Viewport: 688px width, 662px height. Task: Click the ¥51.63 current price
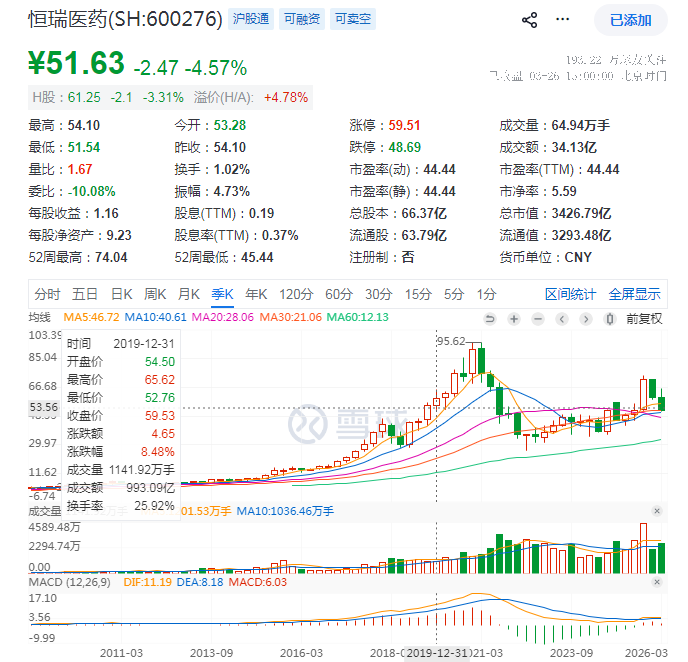click(x=76, y=63)
